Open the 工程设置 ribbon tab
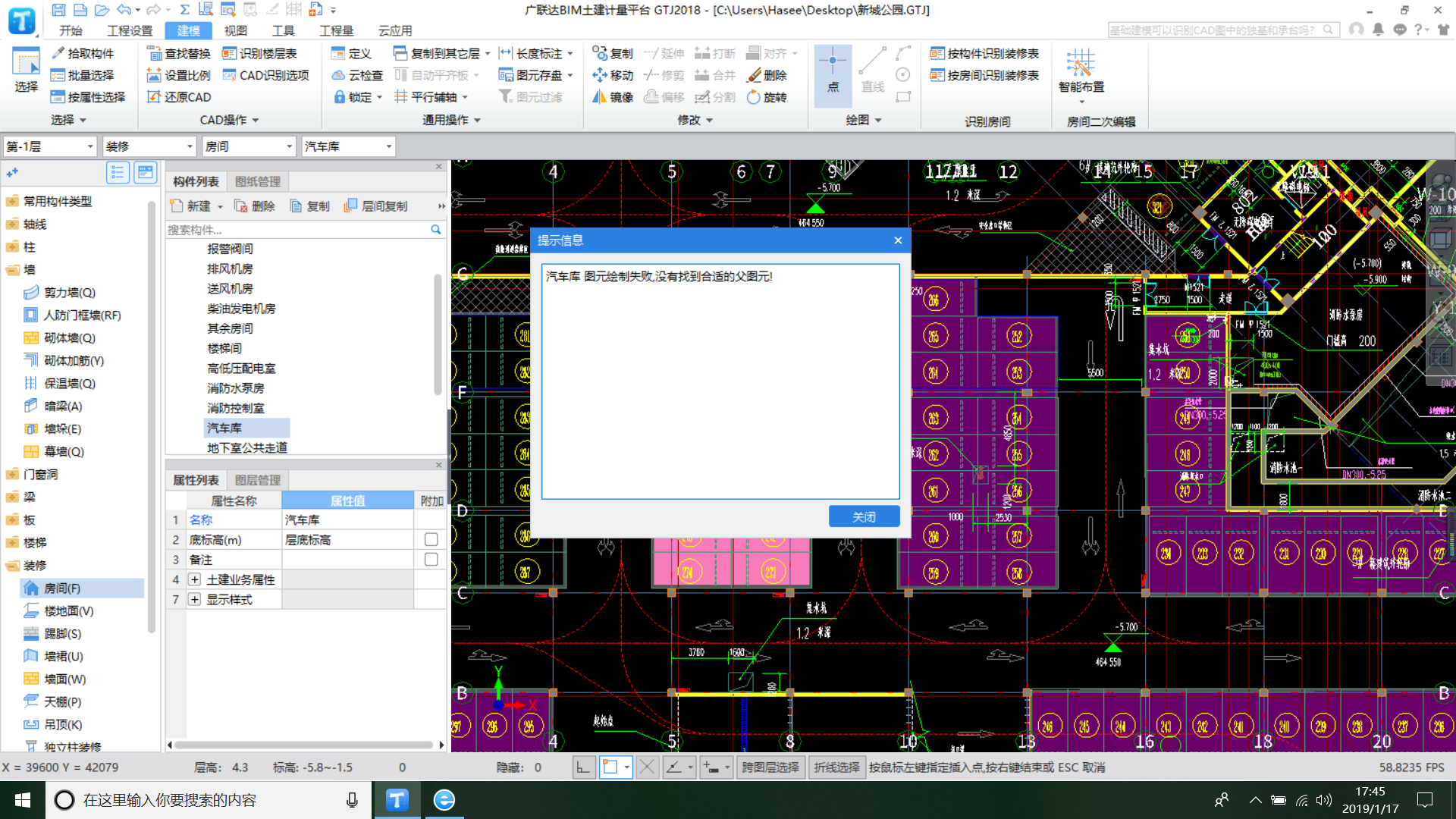 coord(130,30)
